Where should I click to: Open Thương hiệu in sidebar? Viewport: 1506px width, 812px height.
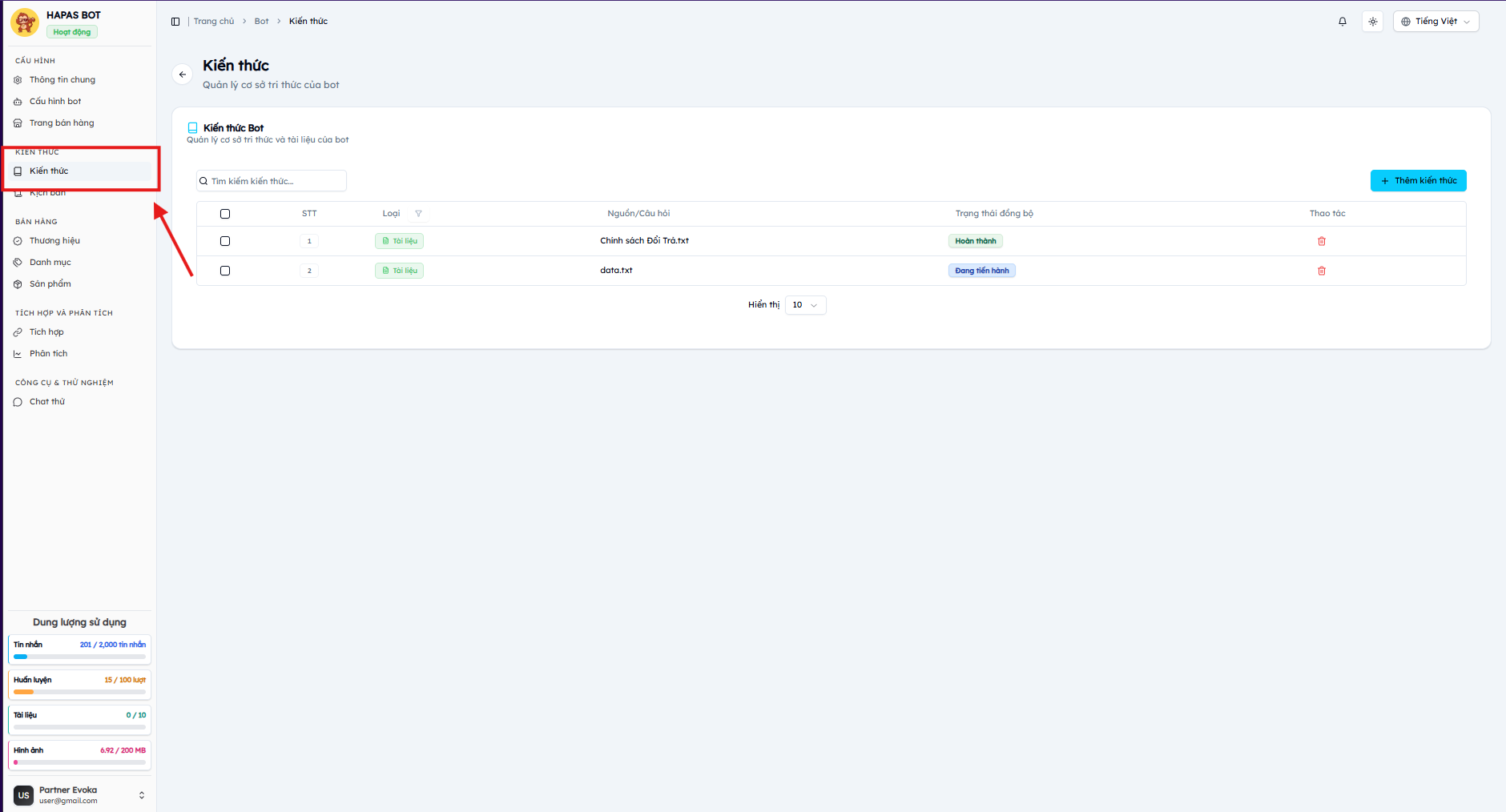[78, 241]
